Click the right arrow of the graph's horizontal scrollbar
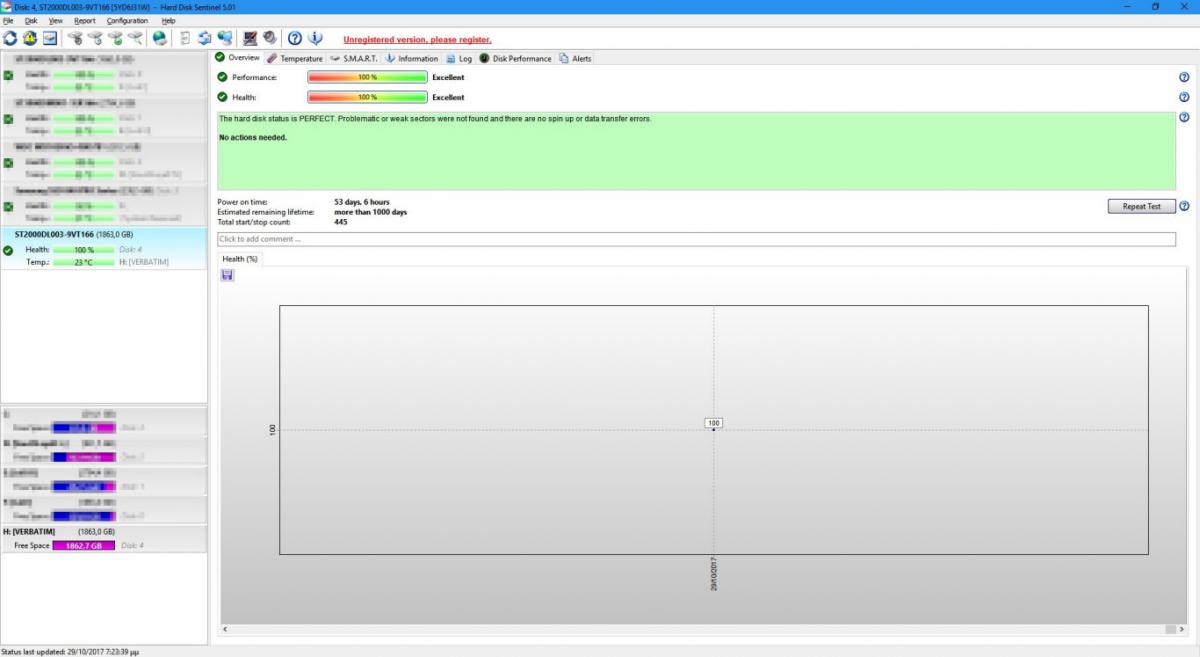Screen dimensions: 1200x657 pyautogui.click(x=1169, y=629)
